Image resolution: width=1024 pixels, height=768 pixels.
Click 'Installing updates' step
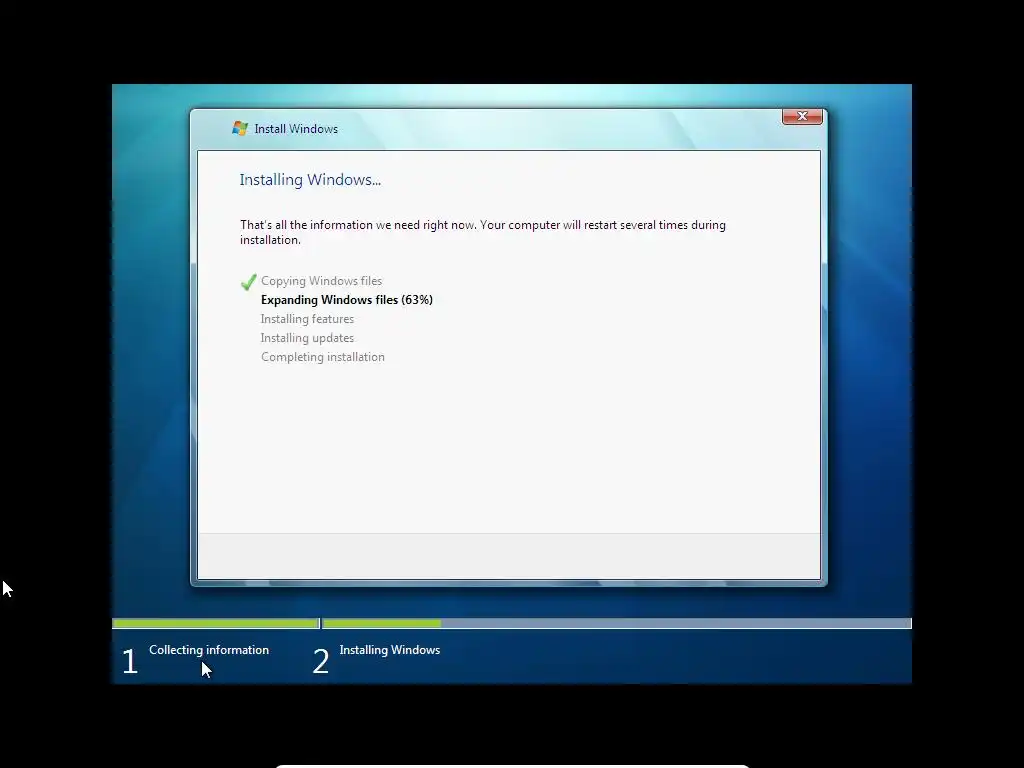click(x=308, y=338)
